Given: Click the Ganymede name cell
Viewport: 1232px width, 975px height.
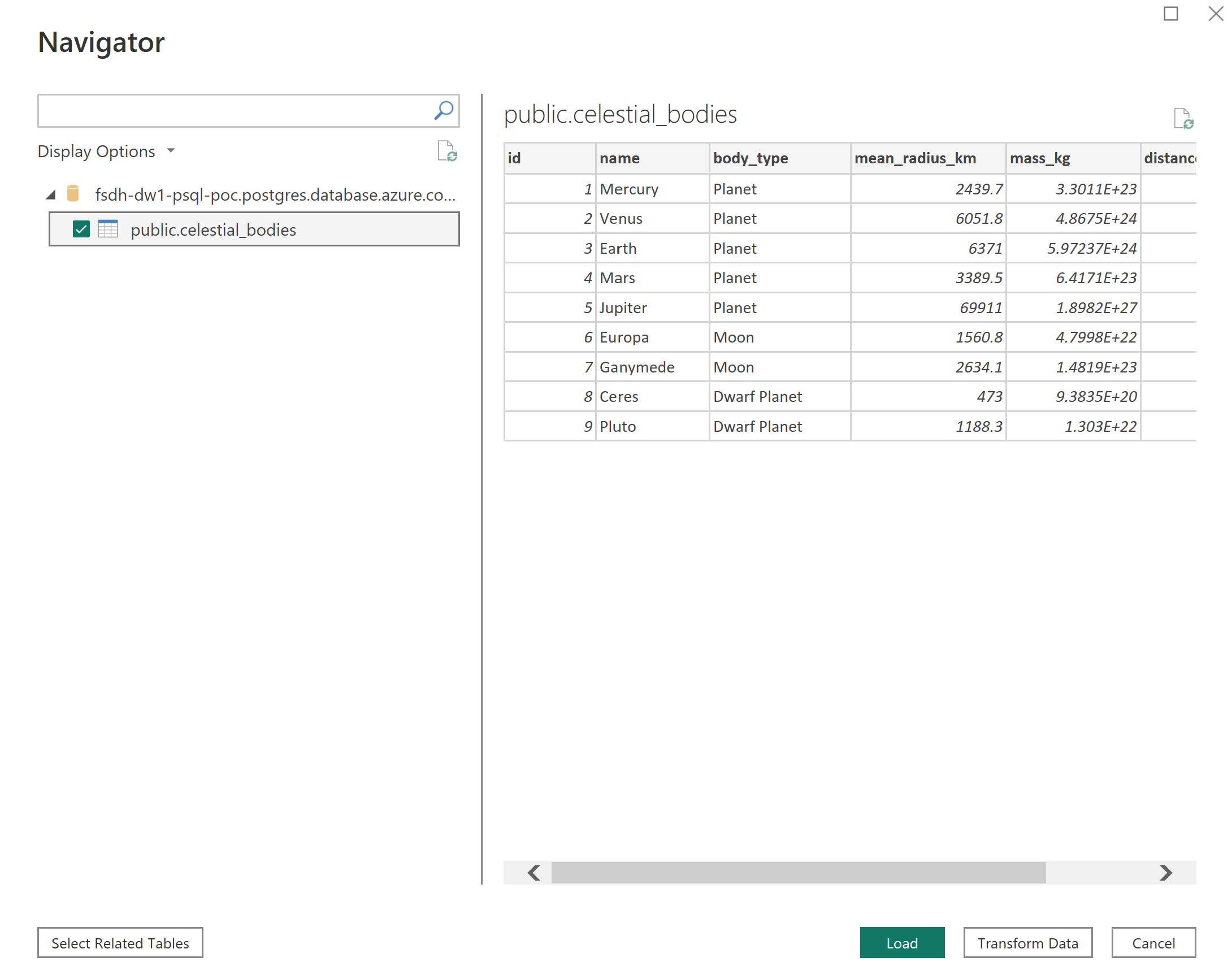Looking at the screenshot, I should point(652,367).
